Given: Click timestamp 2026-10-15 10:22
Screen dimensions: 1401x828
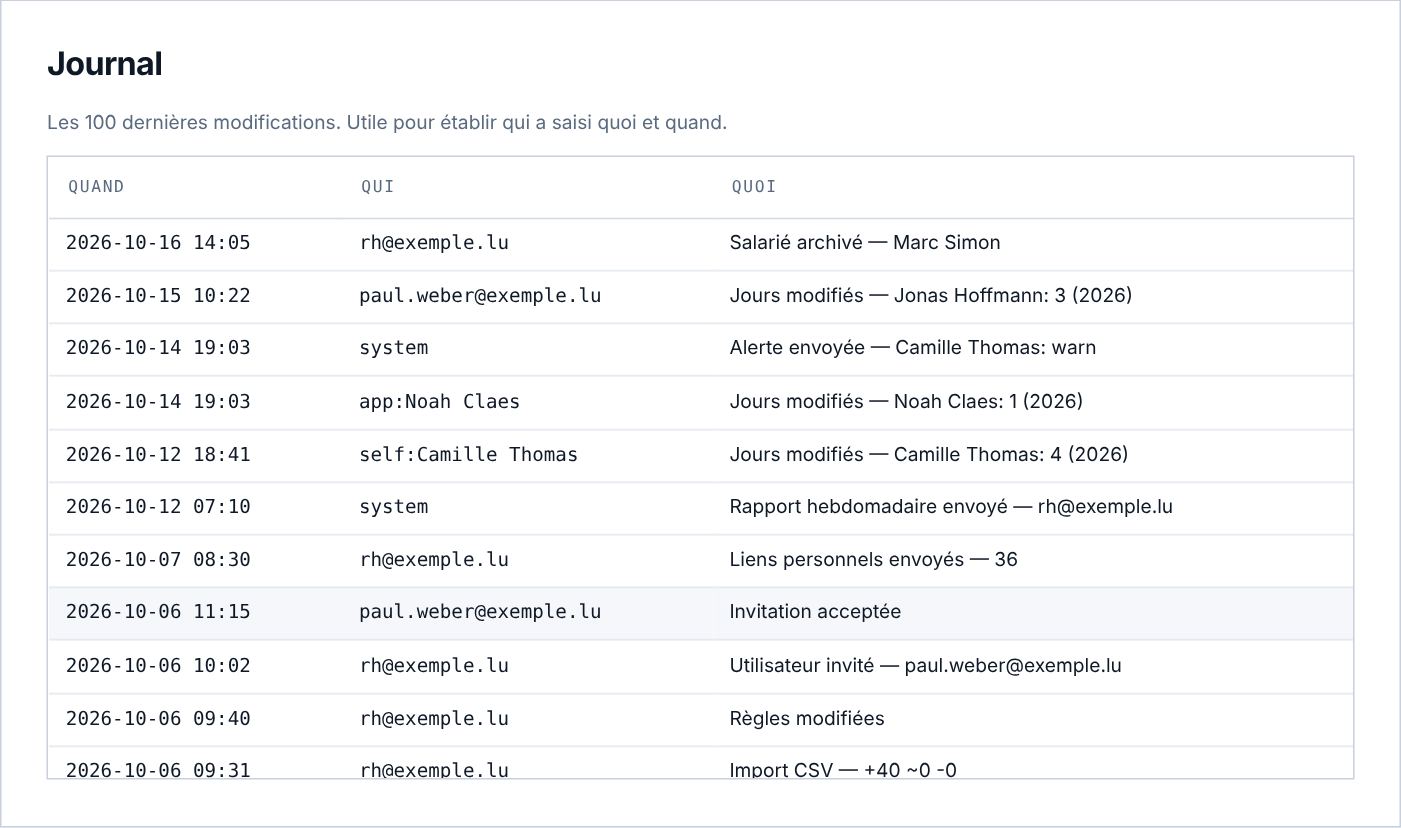Looking at the screenshot, I should click(158, 296).
